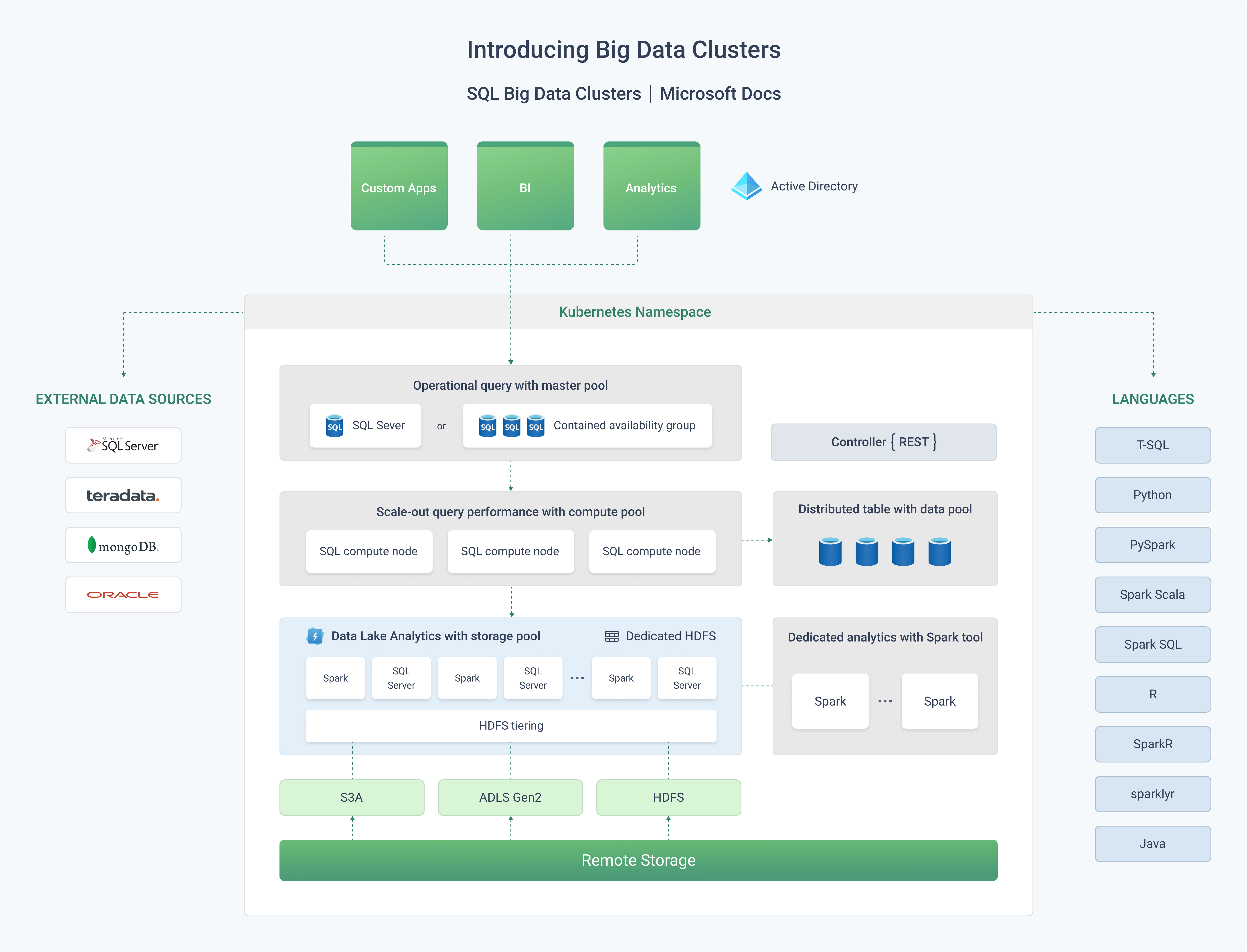Click the last SQL compute node
This screenshot has height=952, width=1247.
click(652, 551)
